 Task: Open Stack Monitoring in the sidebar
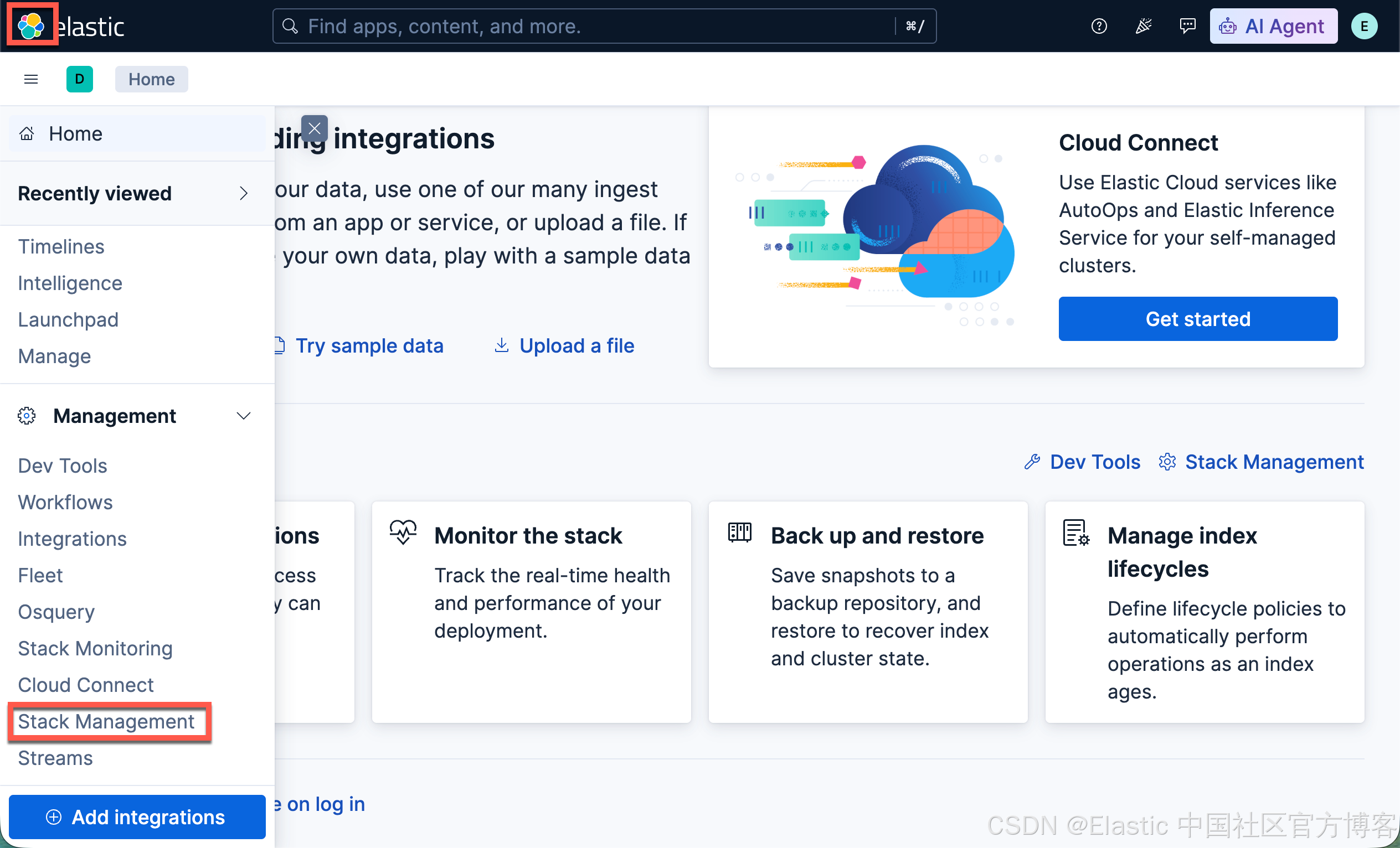pos(95,648)
